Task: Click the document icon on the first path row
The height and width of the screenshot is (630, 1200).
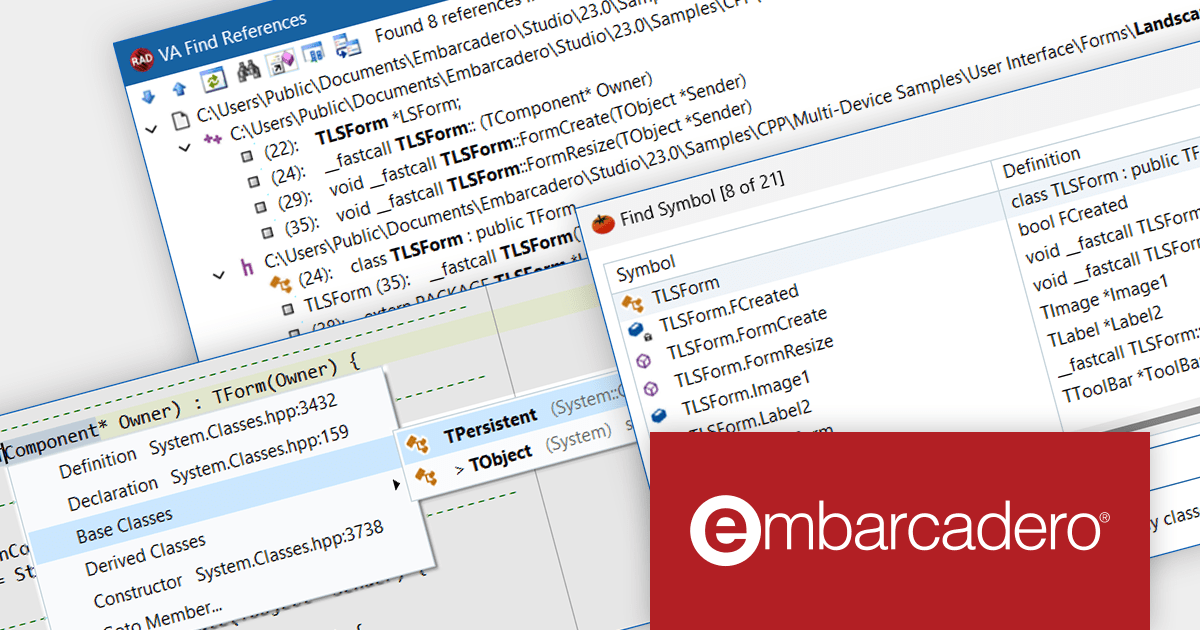Action: click(x=180, y=122)
